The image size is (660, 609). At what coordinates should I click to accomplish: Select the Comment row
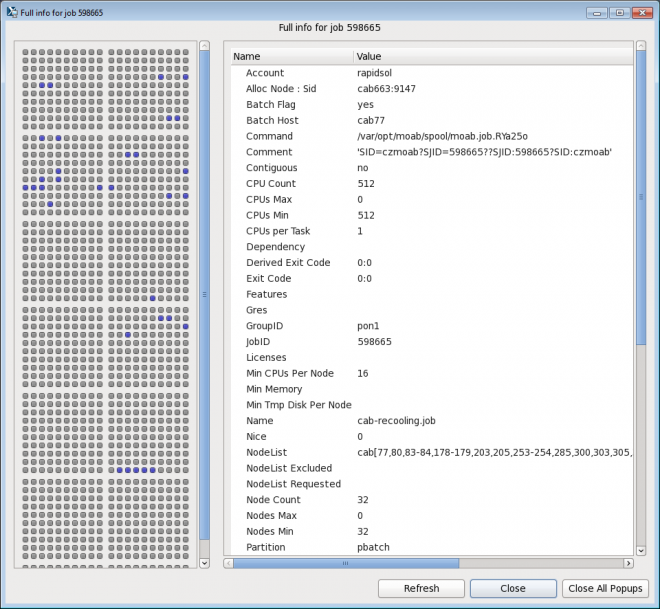tap(432, 152)
